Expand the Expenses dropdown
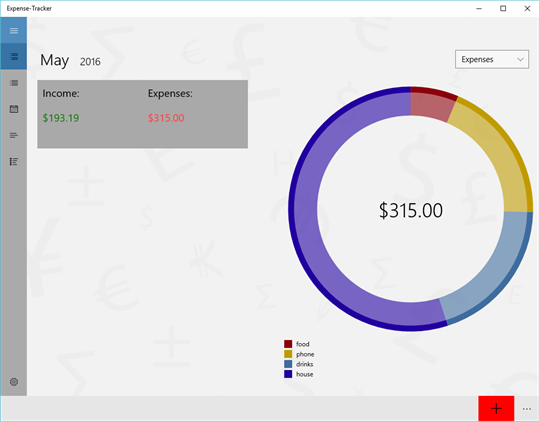This screenshot has height=422, width=539. 492,59
